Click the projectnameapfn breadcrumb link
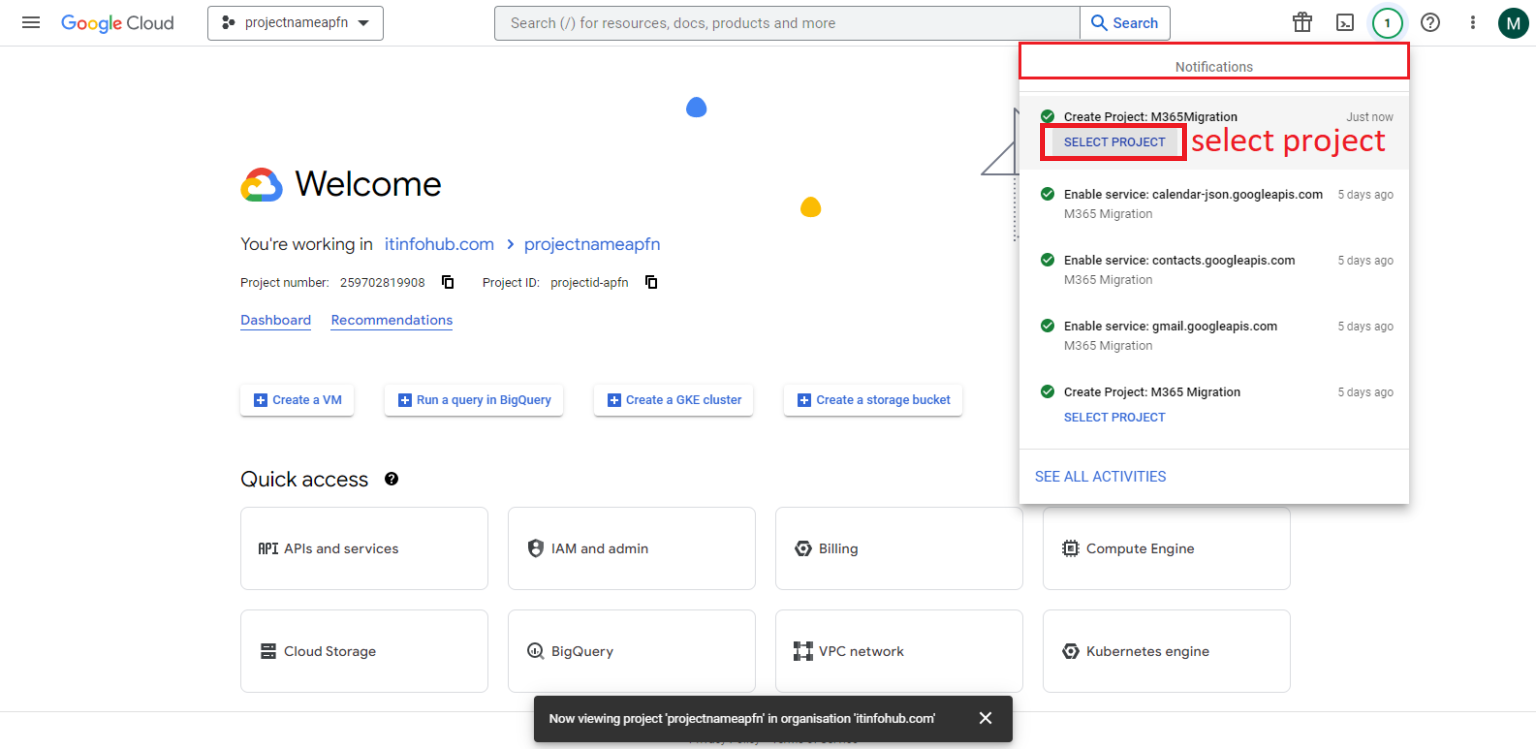Screen dimensions: 1536x749 point(592,244)
